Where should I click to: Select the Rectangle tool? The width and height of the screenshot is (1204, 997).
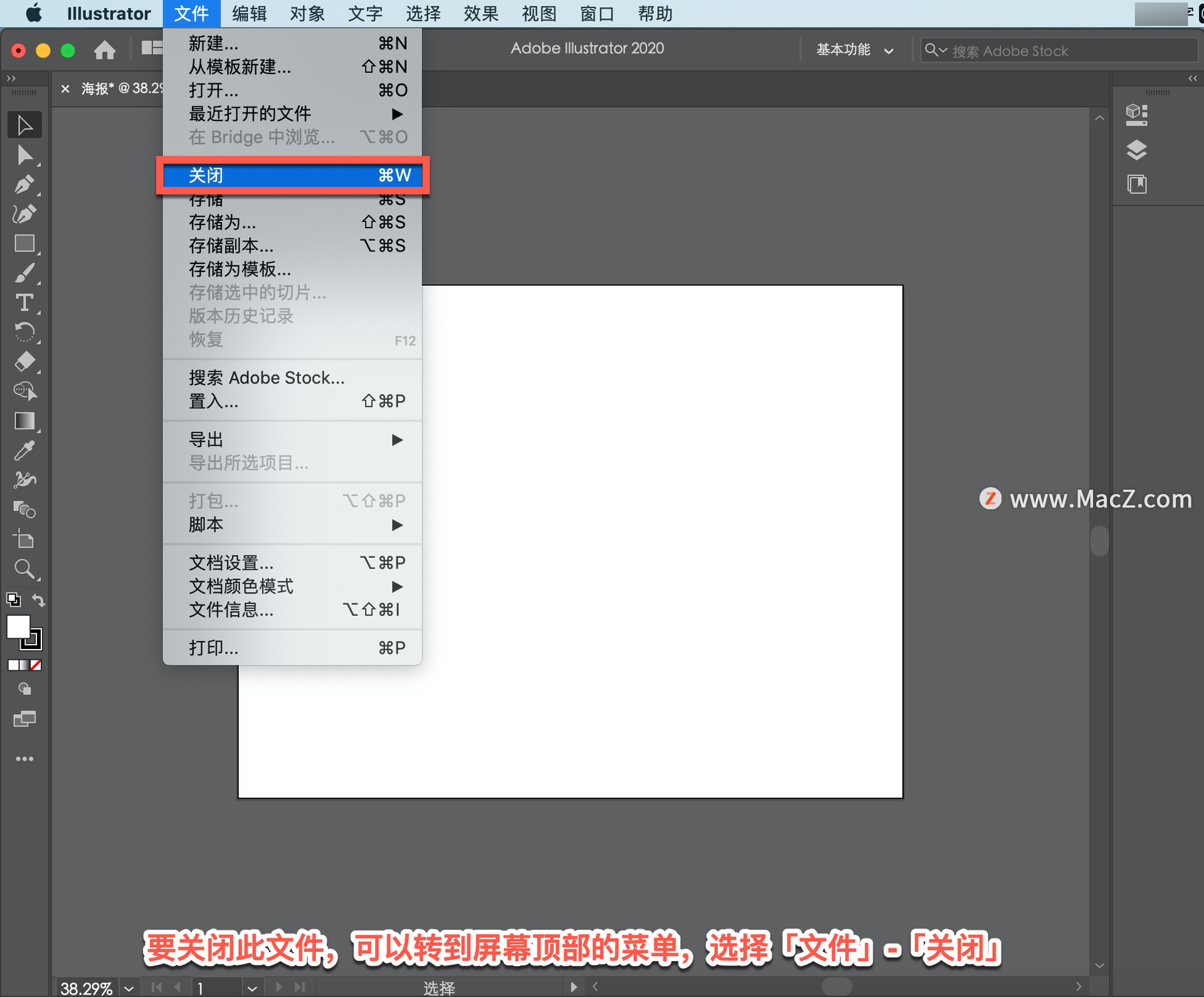24,243
